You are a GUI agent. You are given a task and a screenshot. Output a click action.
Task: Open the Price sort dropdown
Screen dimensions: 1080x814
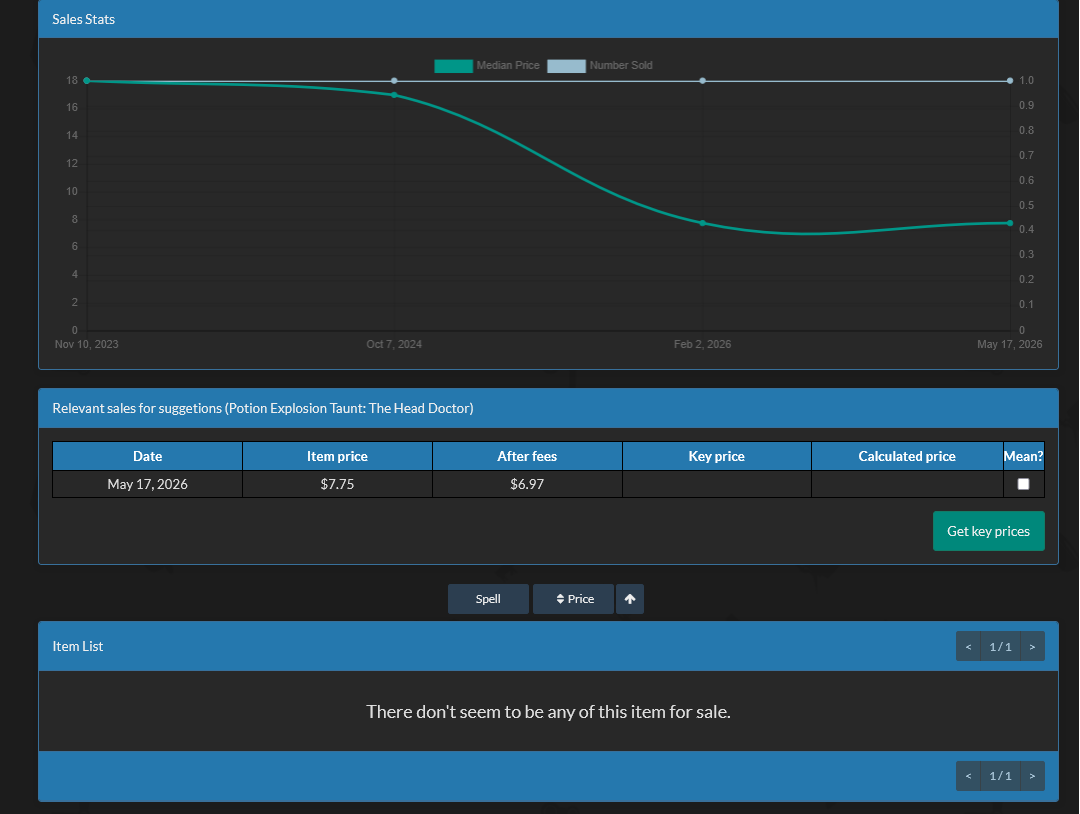(x=574, y=599)
